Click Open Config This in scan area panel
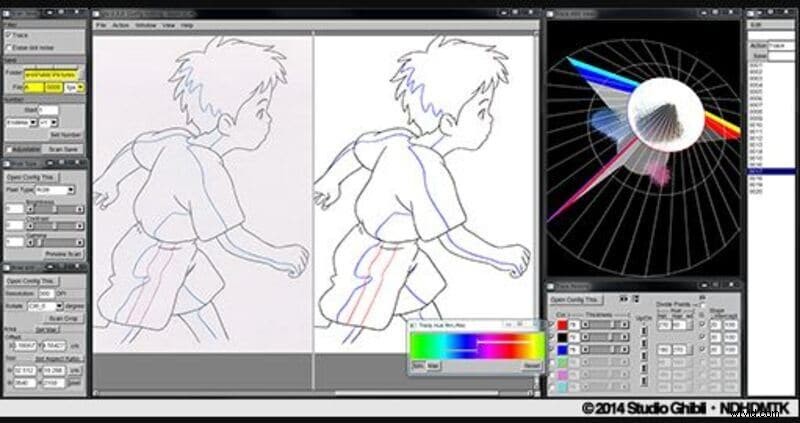The height and width of the screenshot is (423, 800). [x=32, y=281]
